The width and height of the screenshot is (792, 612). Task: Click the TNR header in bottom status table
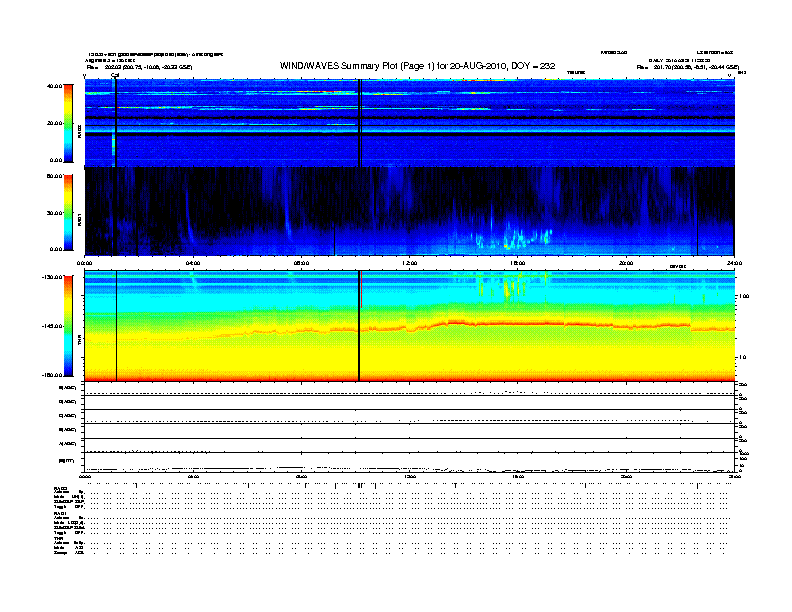pyautogui.click(x=58, y=538)
